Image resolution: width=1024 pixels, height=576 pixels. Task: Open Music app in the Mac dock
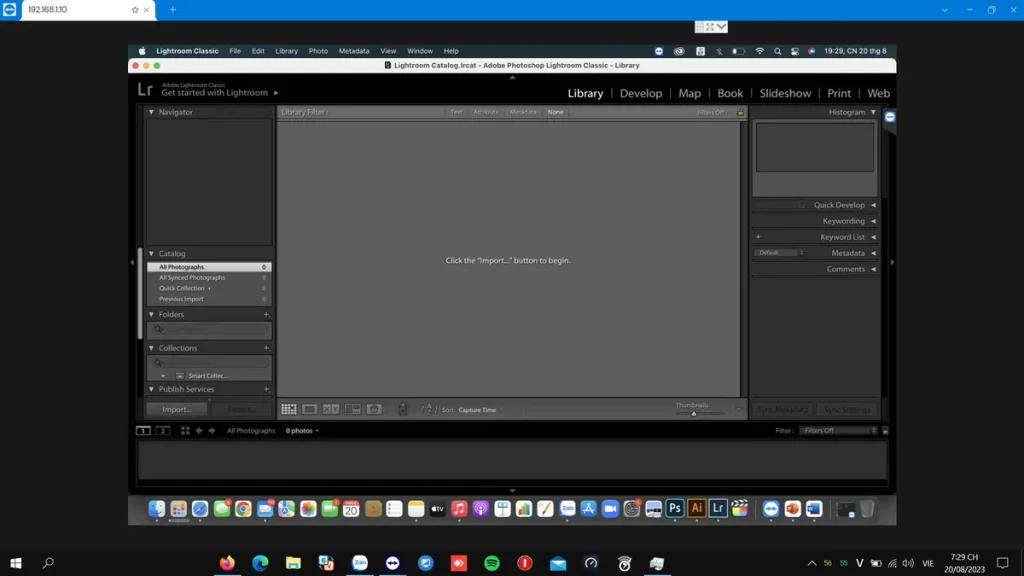point(459,509)
